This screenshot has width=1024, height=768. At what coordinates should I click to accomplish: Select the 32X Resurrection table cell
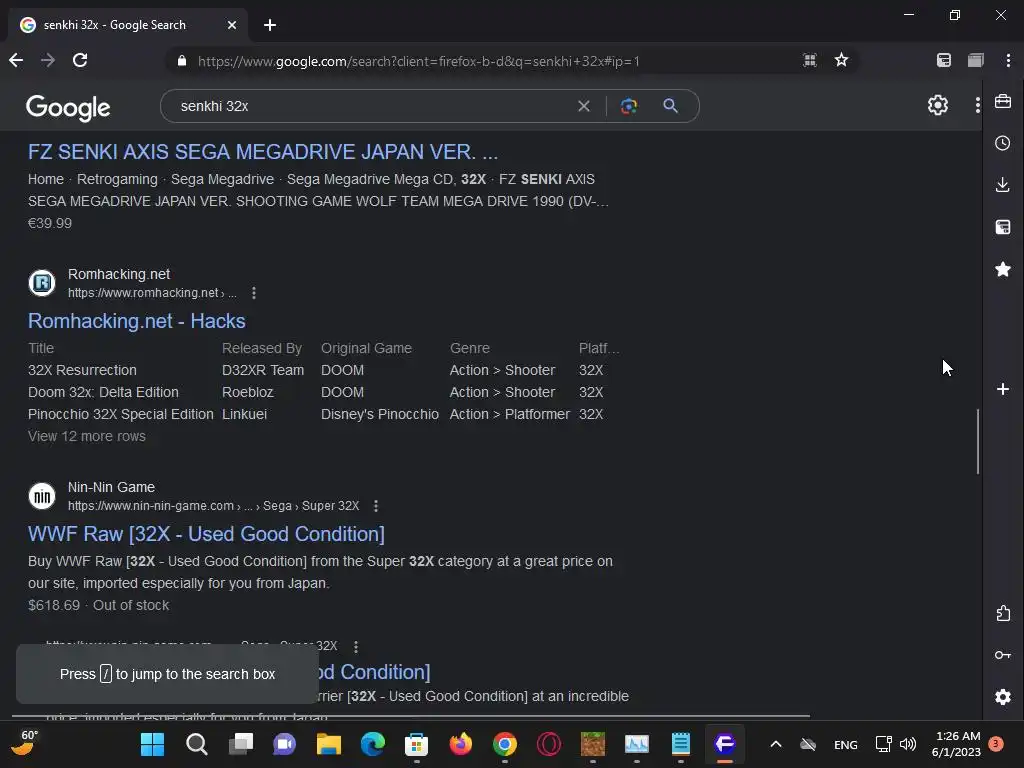point(82,370)
